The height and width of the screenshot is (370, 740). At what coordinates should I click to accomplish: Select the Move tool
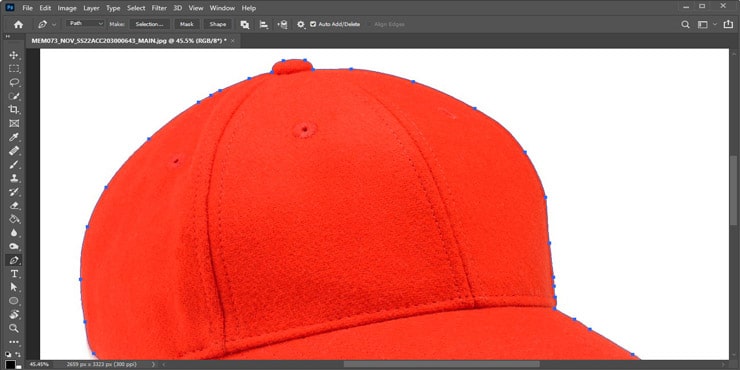(x=14, y=55)
